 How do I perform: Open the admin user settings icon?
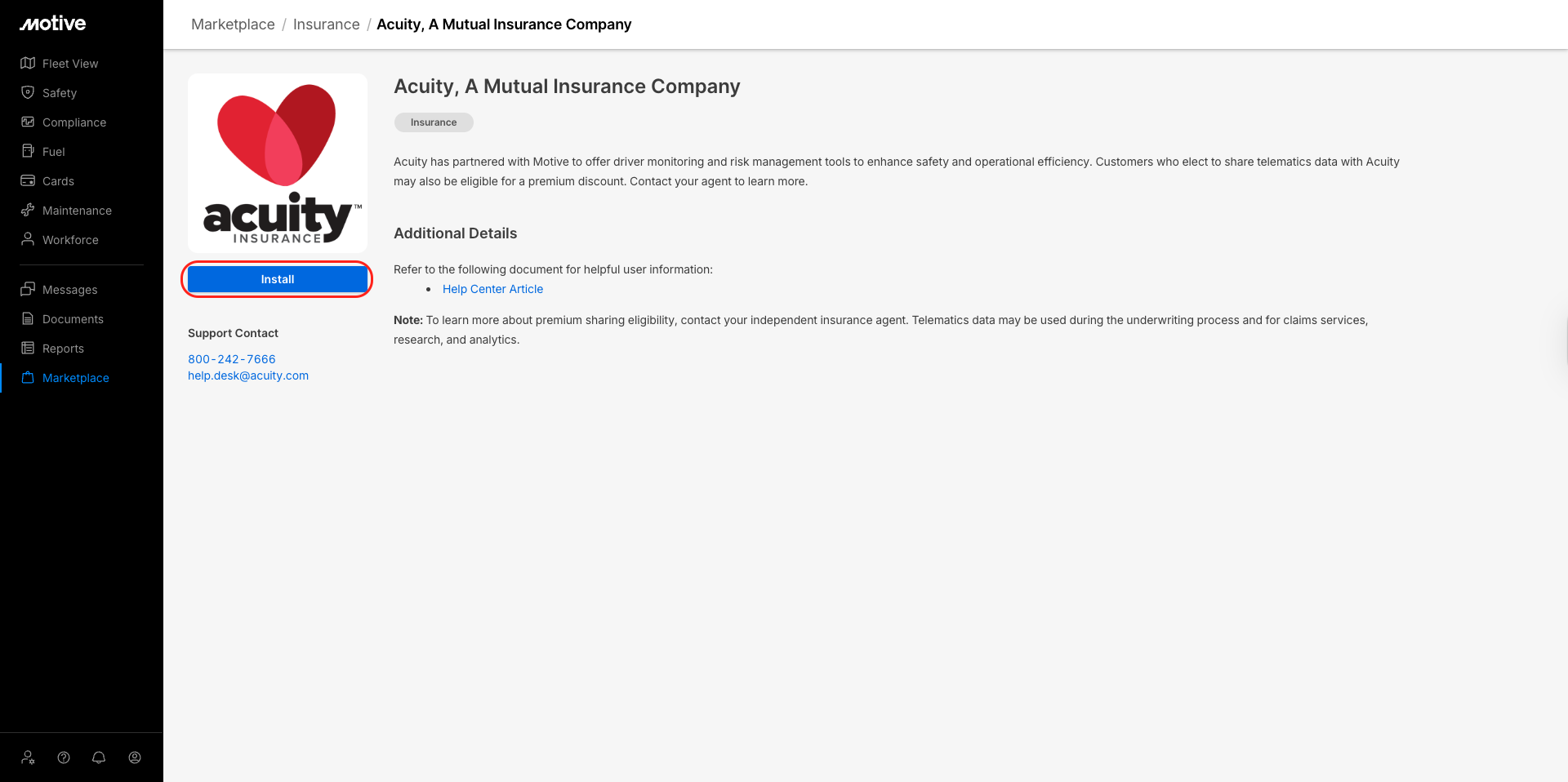[28, 758]
